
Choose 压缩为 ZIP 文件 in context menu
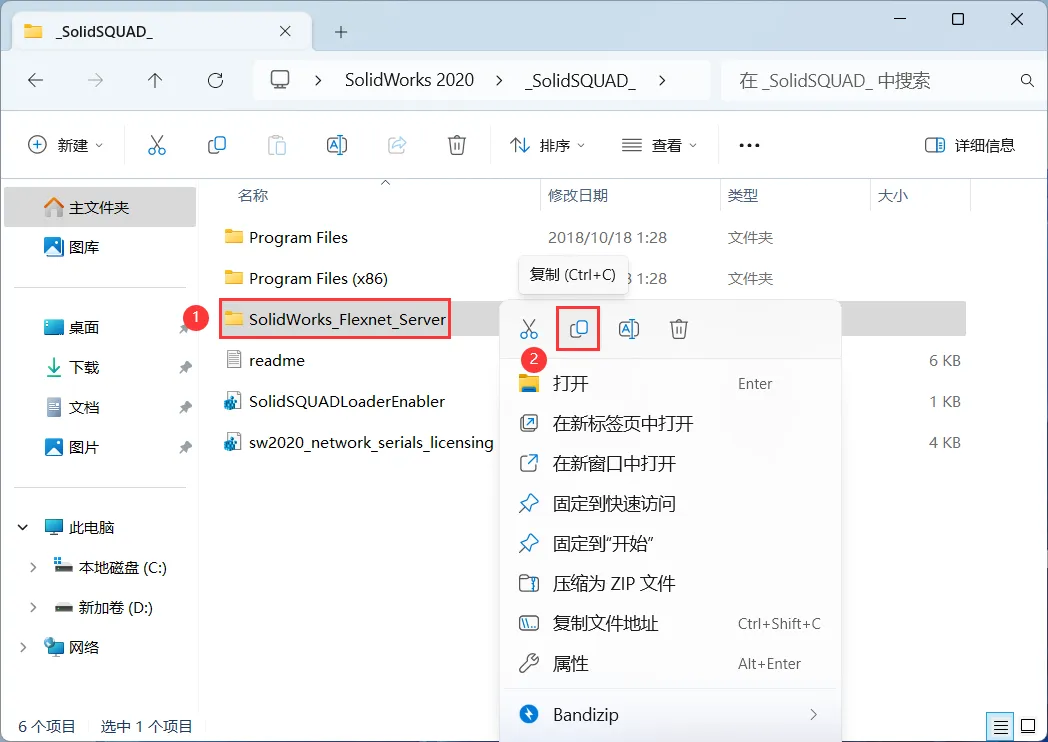670,584
